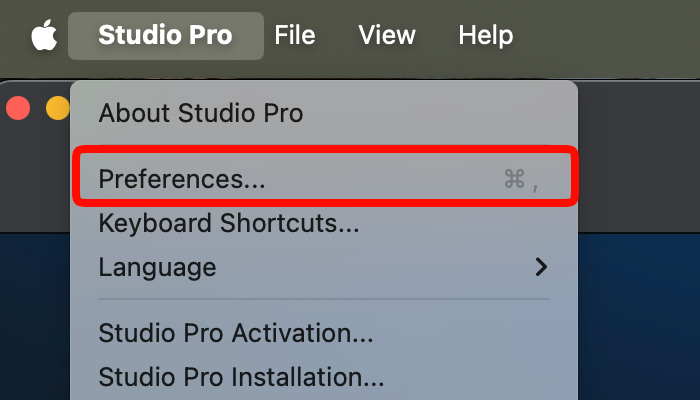Click the separator line below Language
This screenshot has width=700, height=400.
(324, 299)
